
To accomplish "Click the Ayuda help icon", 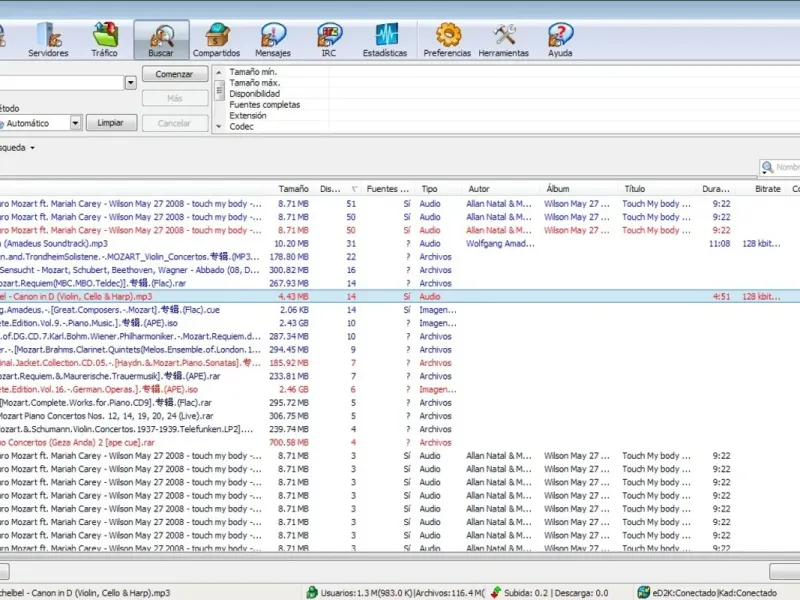I will click(x=560, y=40).
